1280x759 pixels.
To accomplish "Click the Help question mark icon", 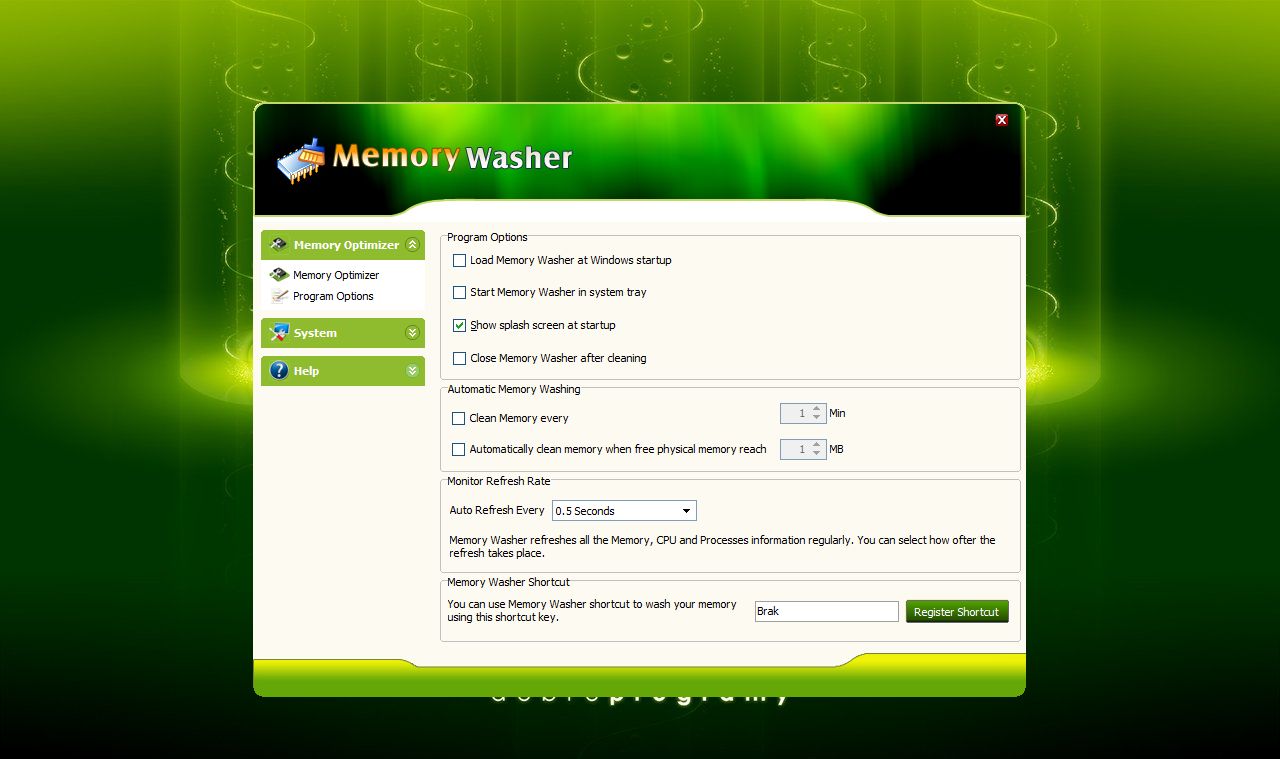I will (x=279, y=370).
